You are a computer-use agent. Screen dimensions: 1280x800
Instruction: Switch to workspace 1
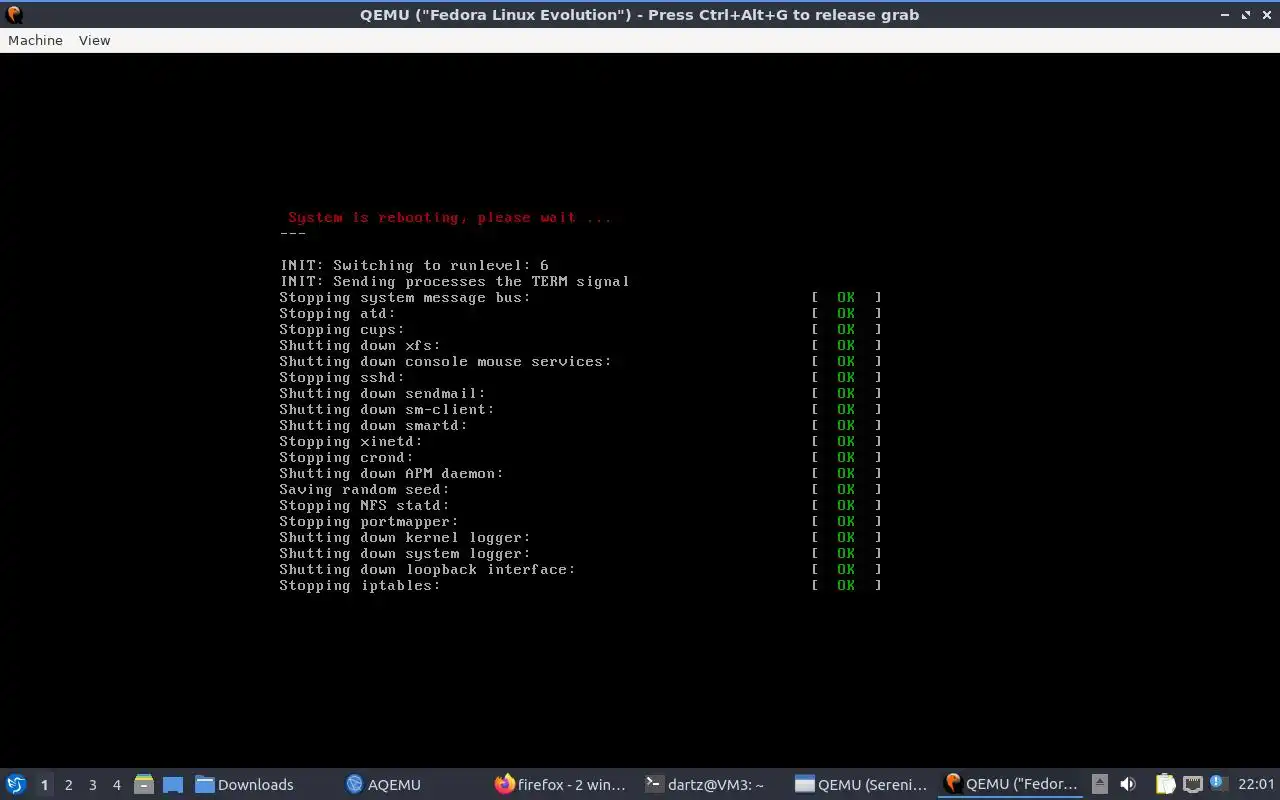(44, 785)
